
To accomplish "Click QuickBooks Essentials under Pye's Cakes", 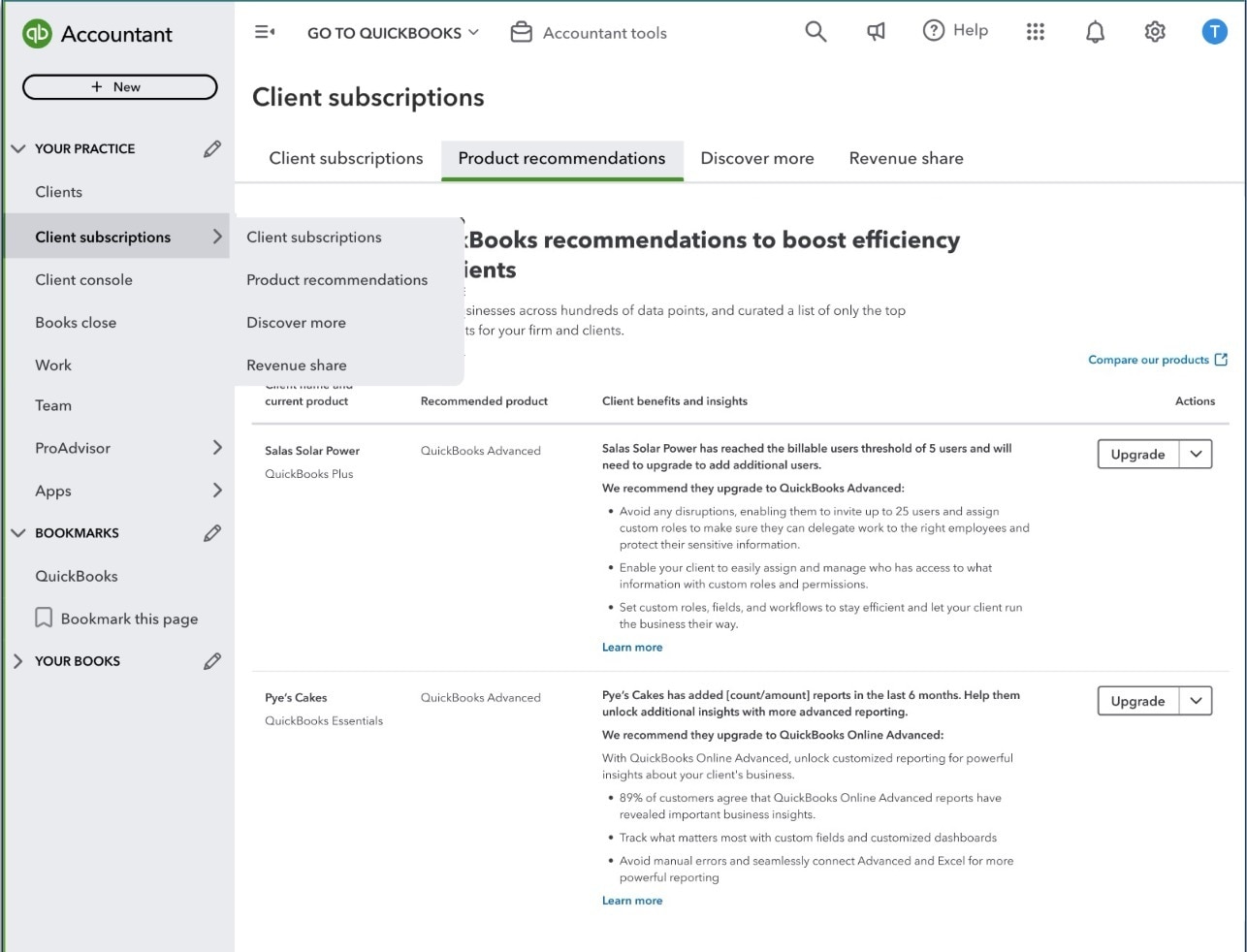I will click(324, 721).
